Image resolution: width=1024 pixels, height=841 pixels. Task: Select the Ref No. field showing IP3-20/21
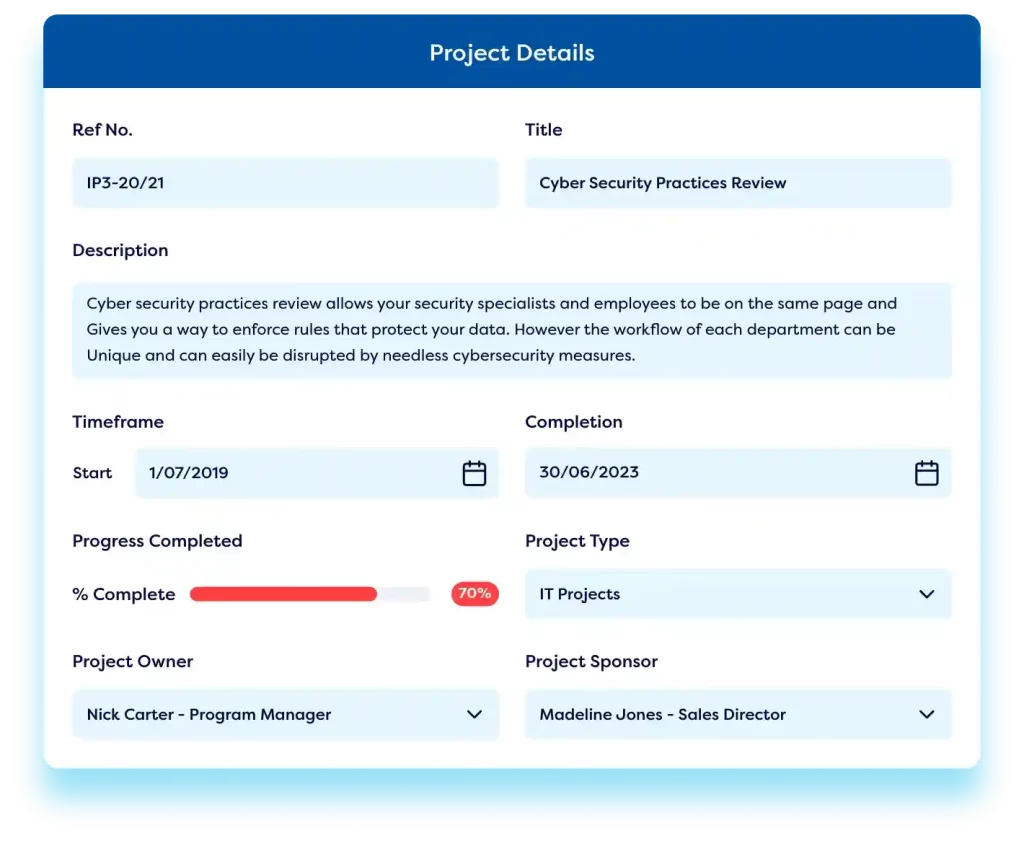tap(286, 183)
